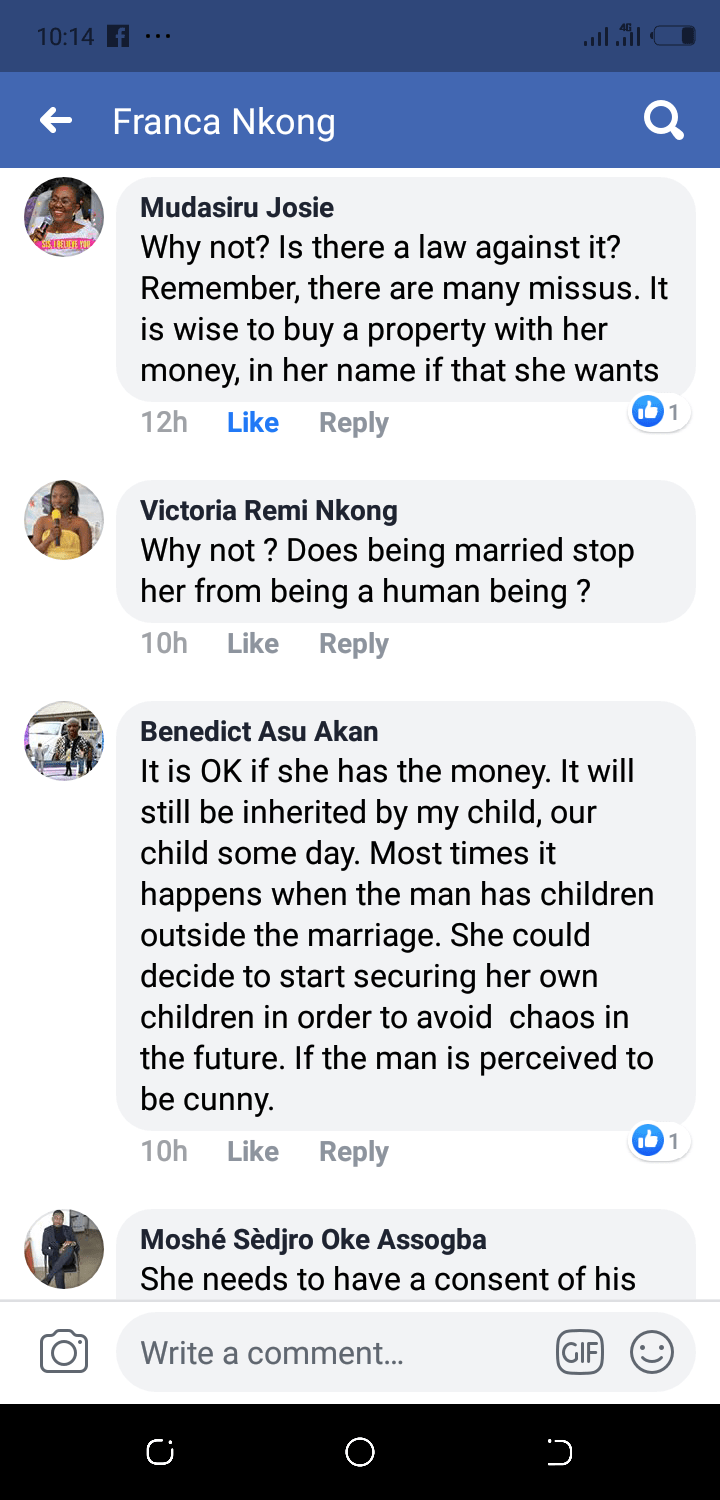Like Victoria Remi Nkong's comment
The image size is (720, 1500).
[x=252, y=643]
